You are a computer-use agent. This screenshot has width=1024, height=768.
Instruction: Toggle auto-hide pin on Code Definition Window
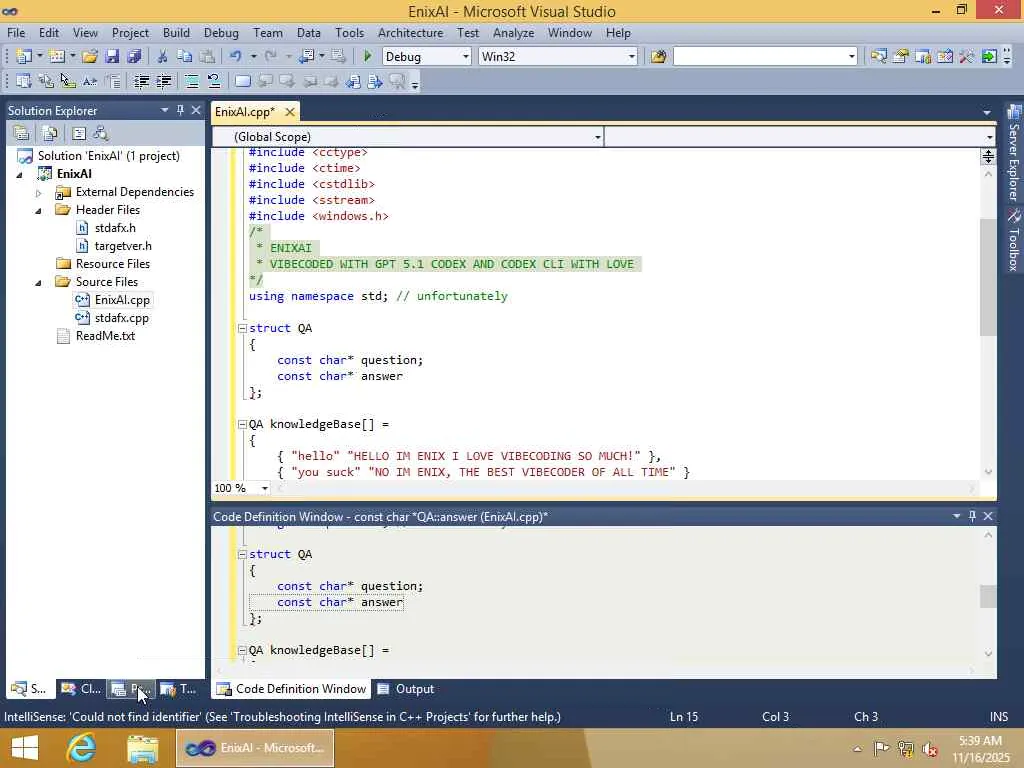pyautogui.click(x=971, y=516)
